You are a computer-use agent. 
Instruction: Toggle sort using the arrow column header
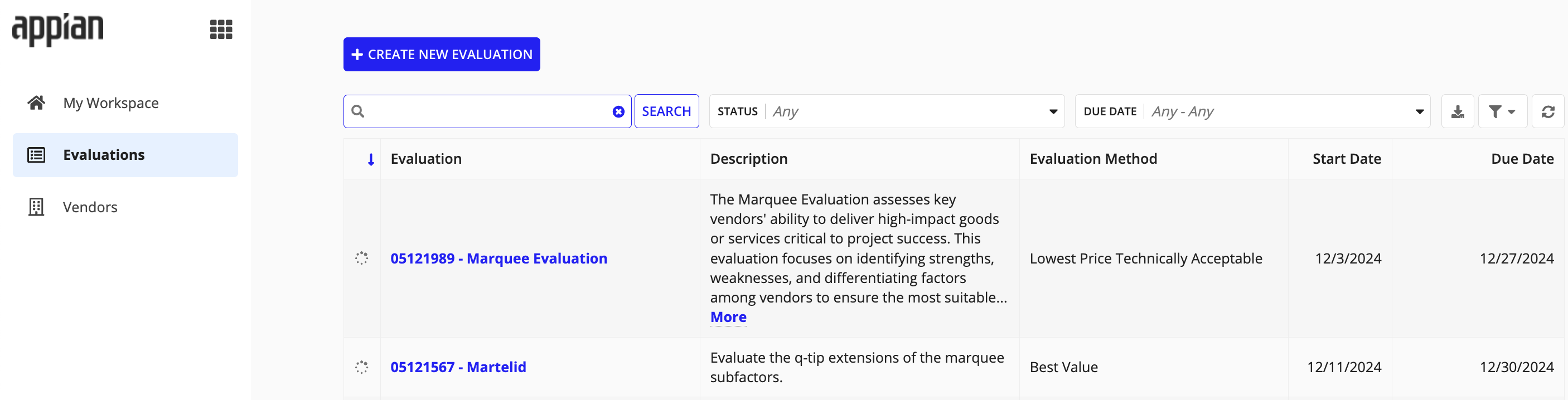click(x=371, y=159)
